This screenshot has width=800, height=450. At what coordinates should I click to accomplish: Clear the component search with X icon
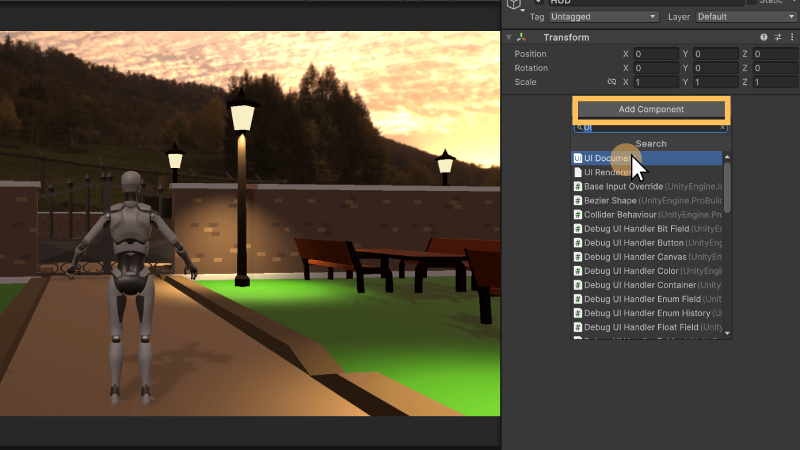[x=723, y=128]
